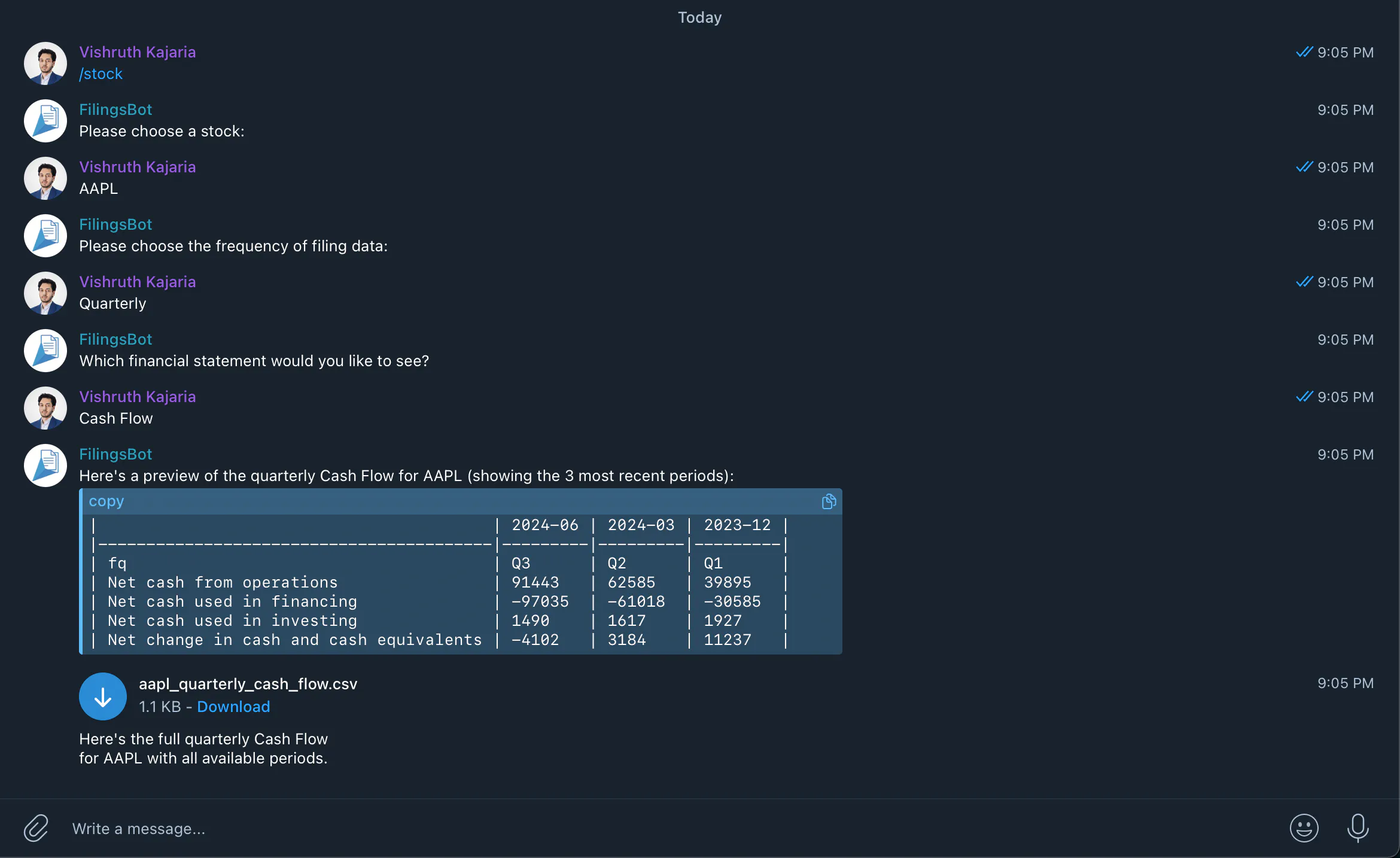This screenshot has height=858, width=1400.
Task: Click the 'fq' row label
Action: tap(117, 563)
